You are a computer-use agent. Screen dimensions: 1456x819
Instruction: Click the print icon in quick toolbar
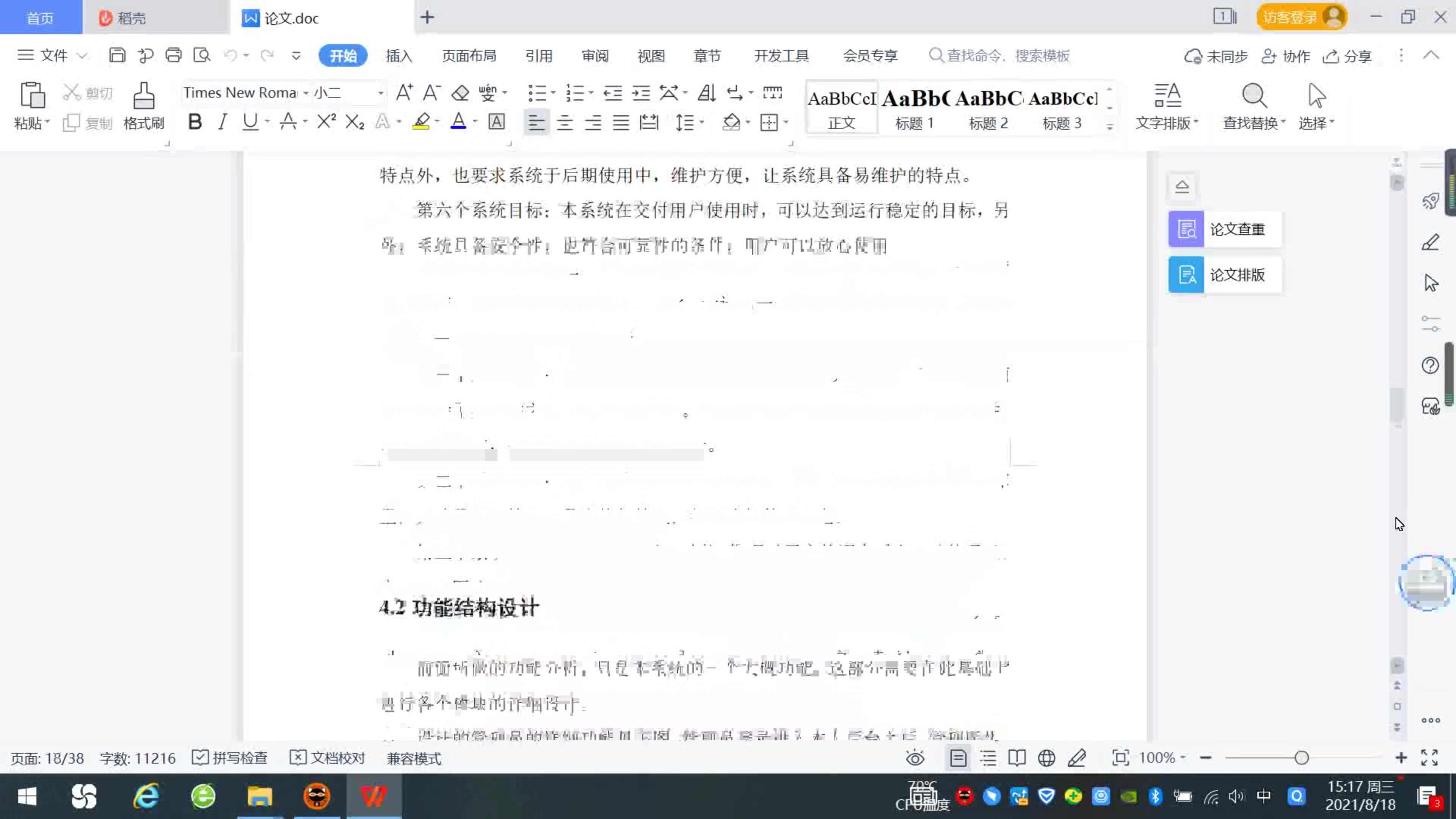tap(174, 55)
